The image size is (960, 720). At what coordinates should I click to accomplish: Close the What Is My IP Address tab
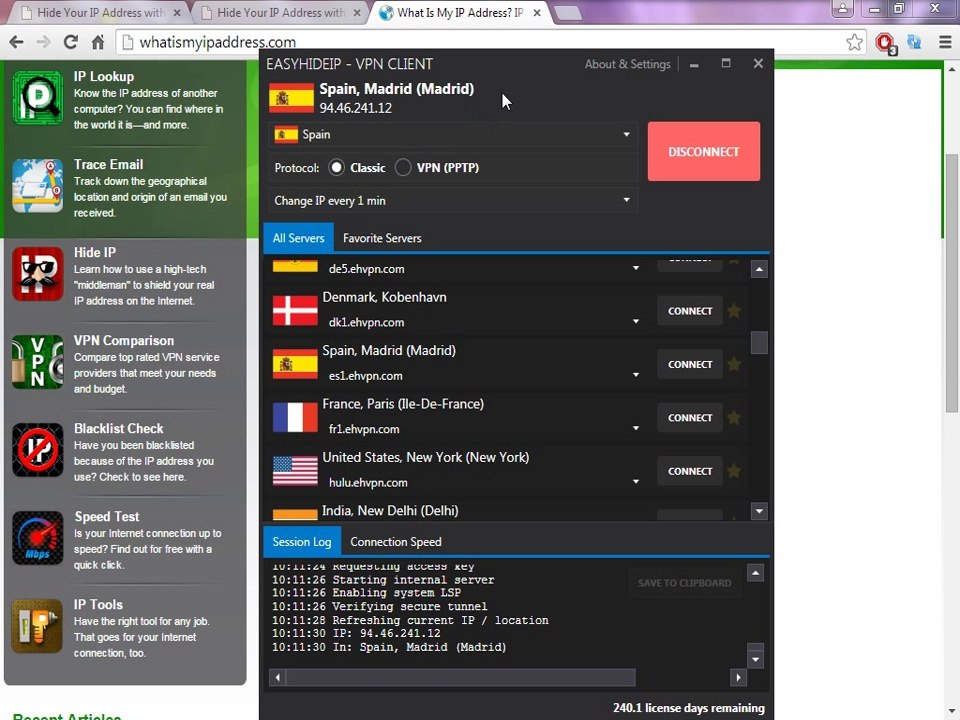537,12
